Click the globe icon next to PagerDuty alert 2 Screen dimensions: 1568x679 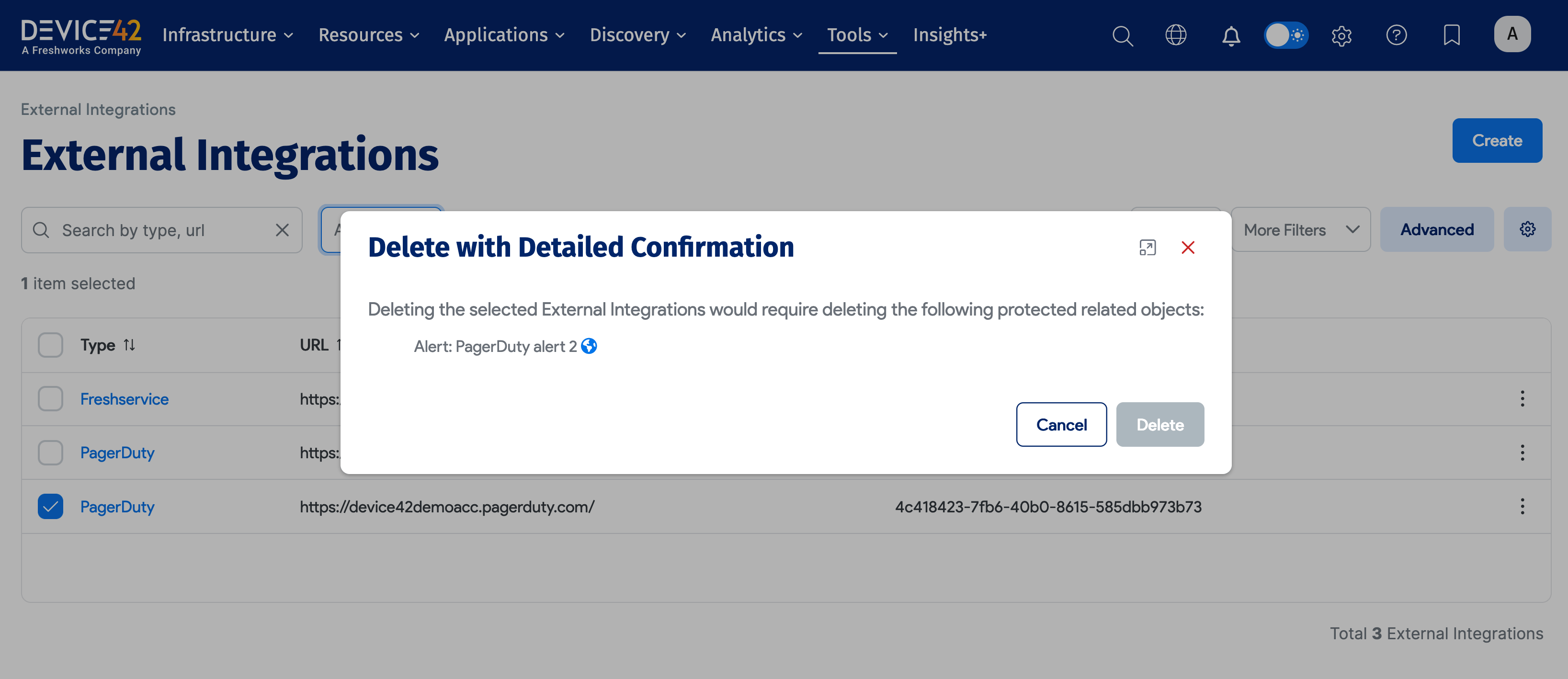pyautogui.click(x=589, y=346)
